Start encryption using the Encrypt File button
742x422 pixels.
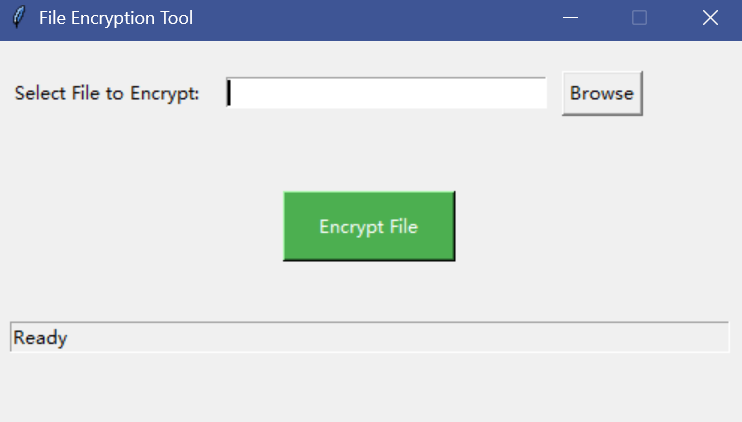tap(369, 226)
